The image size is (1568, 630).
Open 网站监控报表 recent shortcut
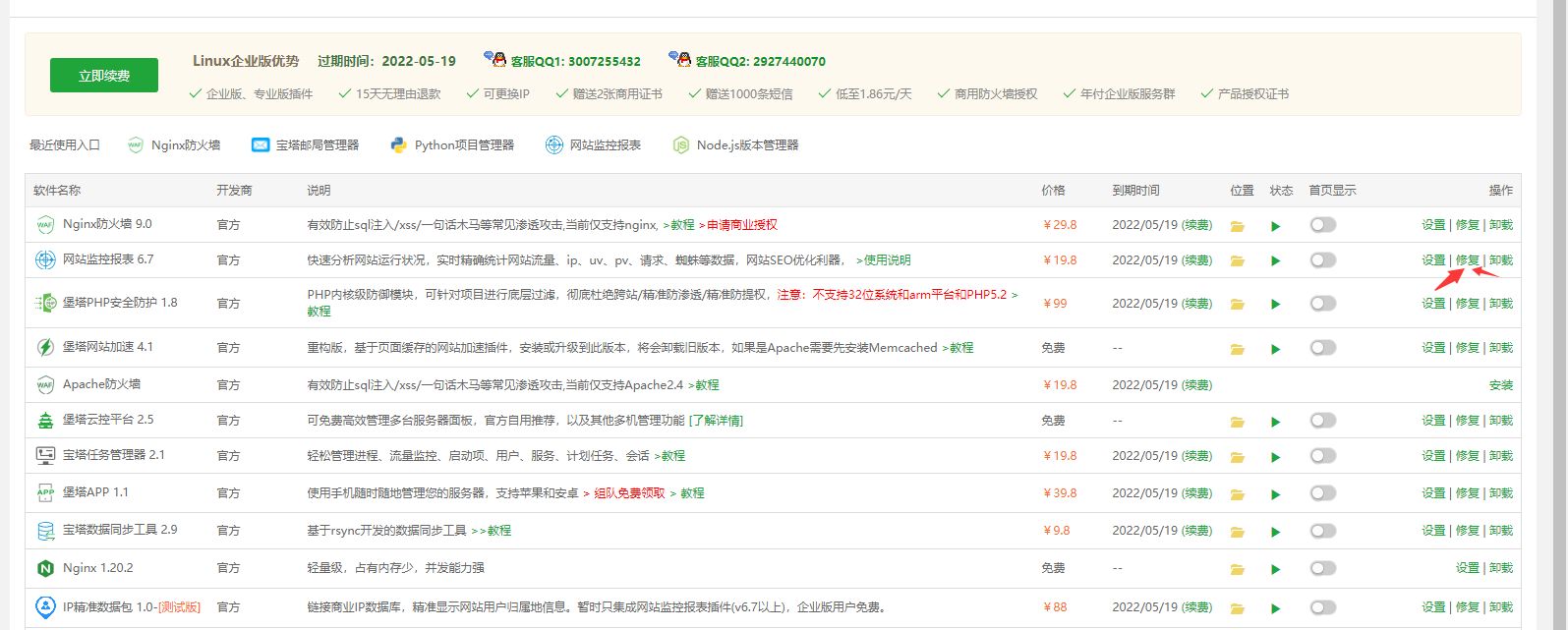click(594, 145)
